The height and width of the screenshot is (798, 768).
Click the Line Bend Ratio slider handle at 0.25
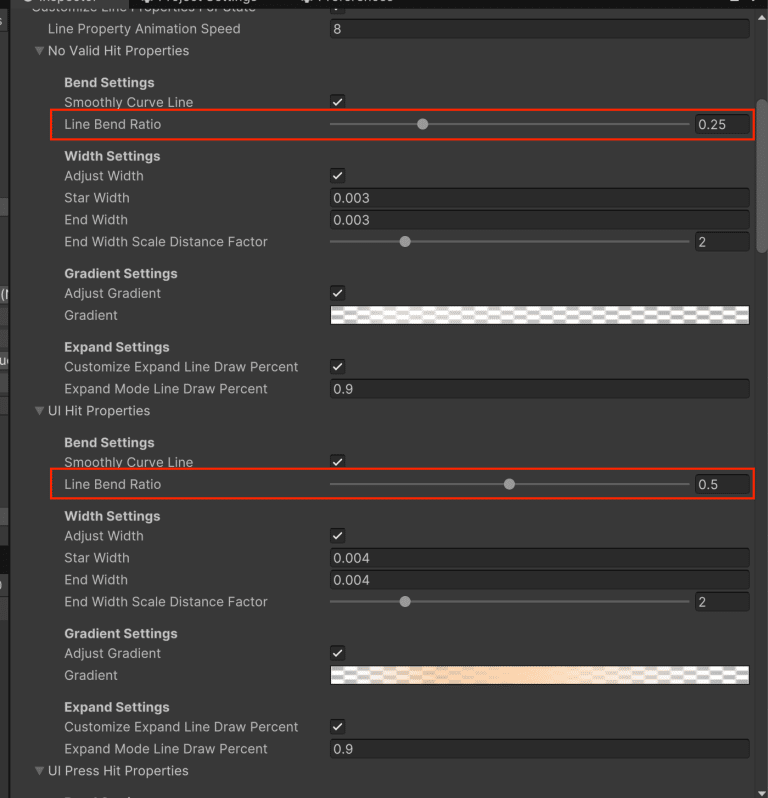(422, 125)
